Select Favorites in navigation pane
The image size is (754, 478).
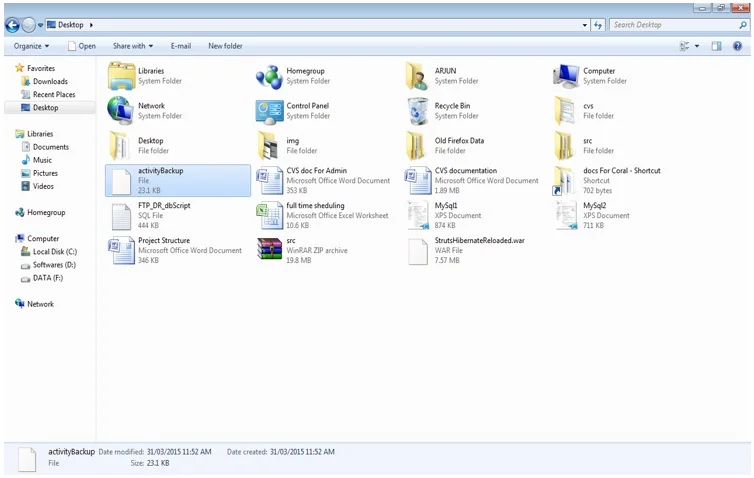41,68
